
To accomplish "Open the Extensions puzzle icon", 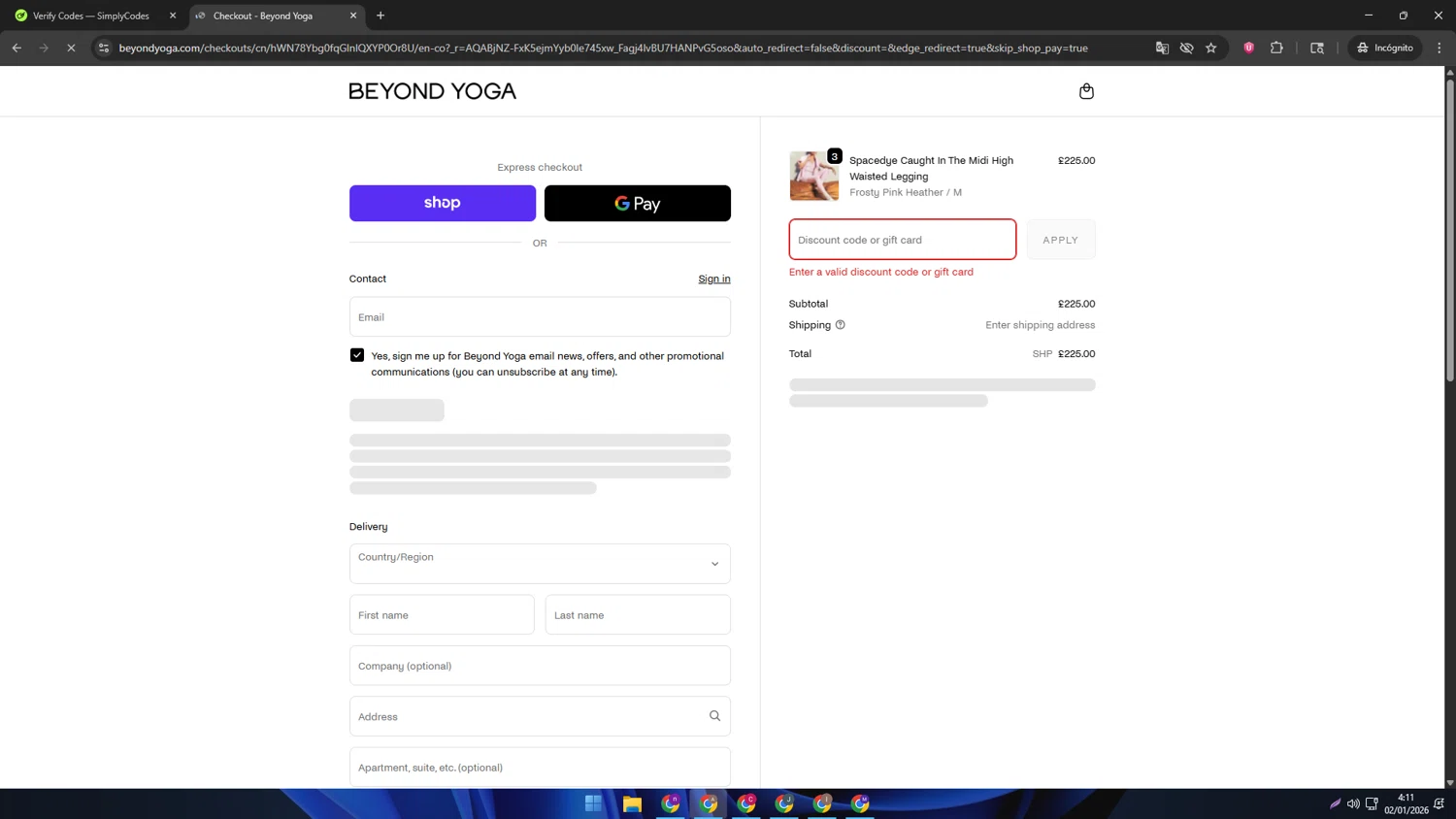I will pyautogui.click(x=1276, y=48).
